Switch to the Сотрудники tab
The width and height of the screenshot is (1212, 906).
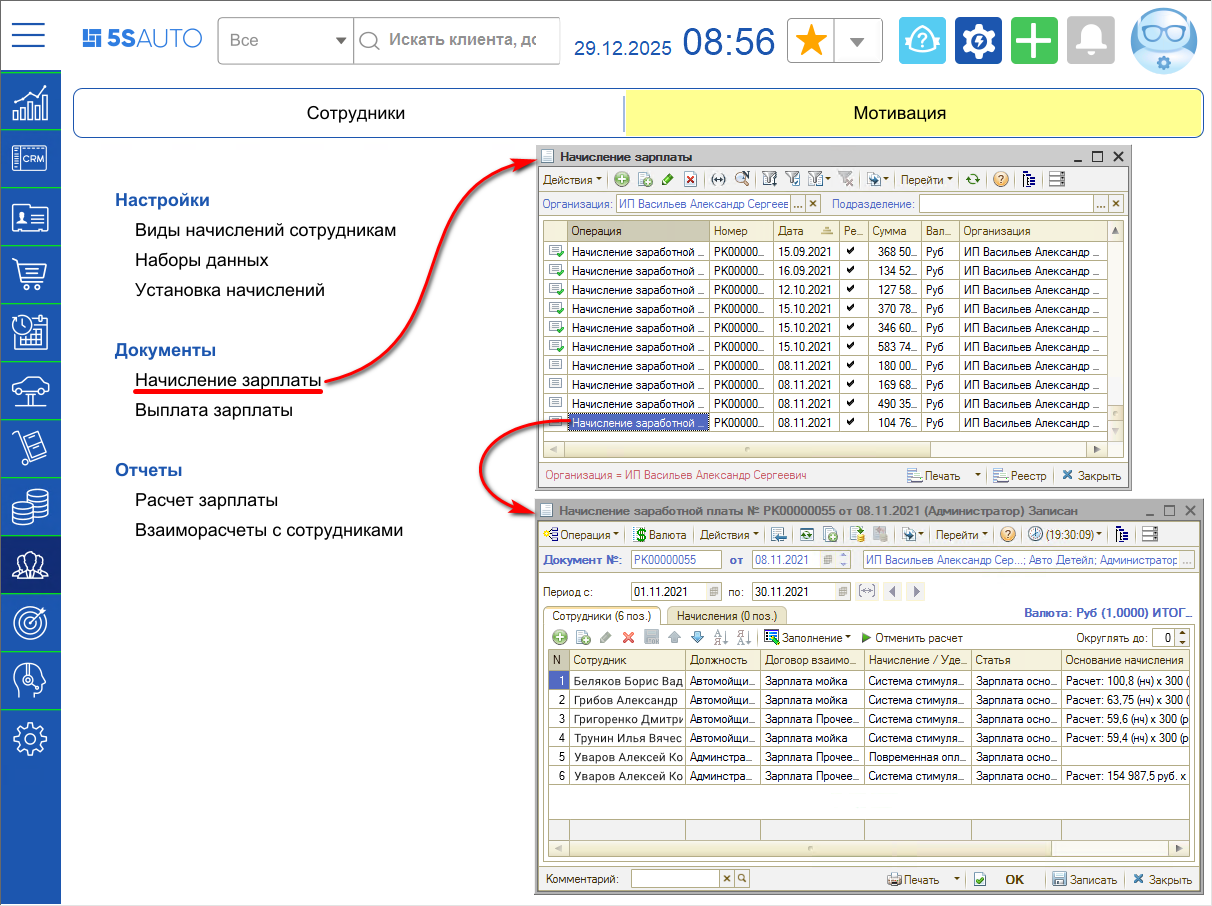(x=355, y=113)
